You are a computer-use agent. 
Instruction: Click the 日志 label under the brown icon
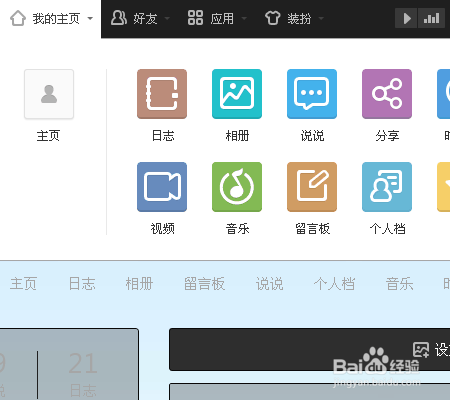pos(163,136)
